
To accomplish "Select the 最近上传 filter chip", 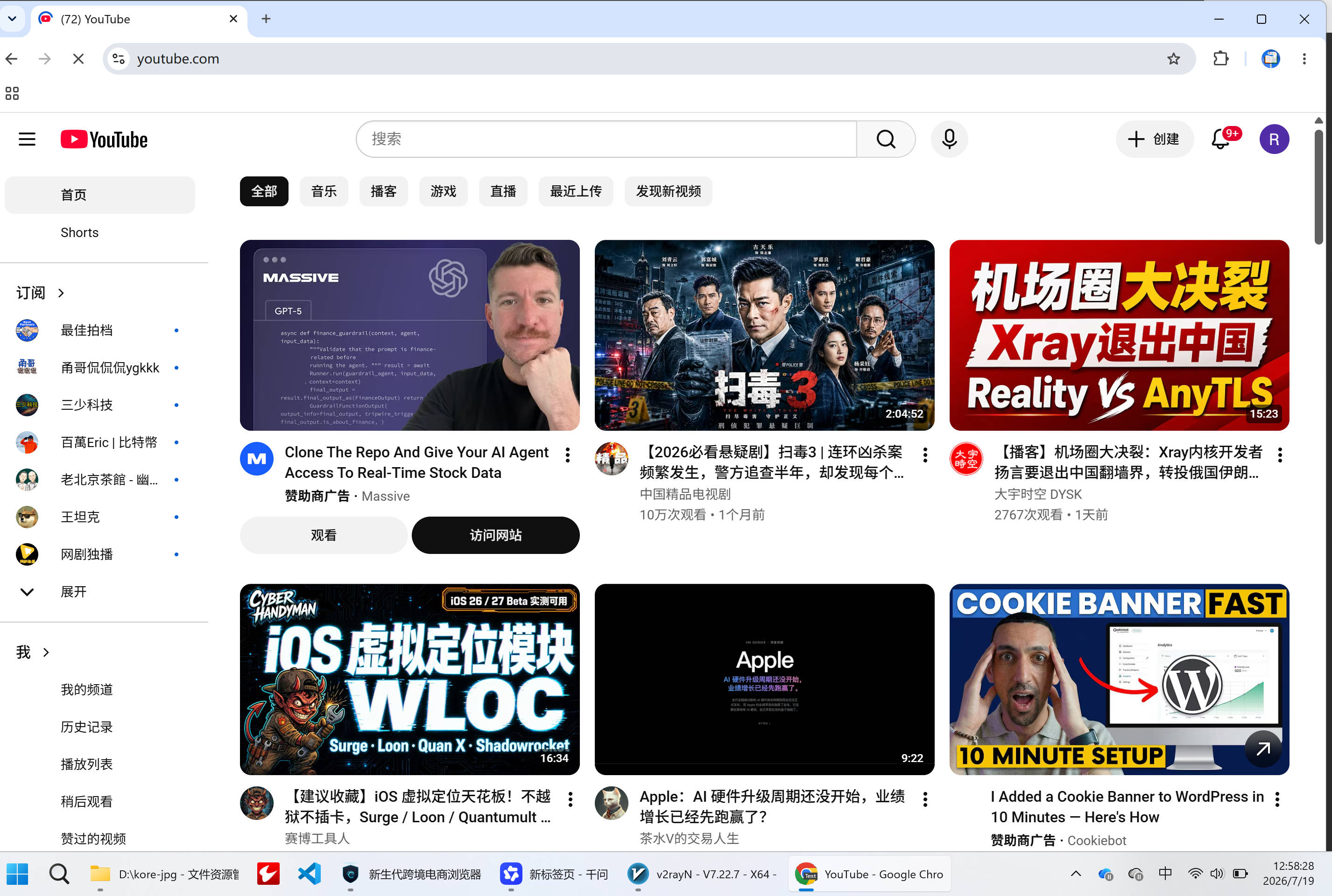I will pyautogui.click(x=576, y=191).
